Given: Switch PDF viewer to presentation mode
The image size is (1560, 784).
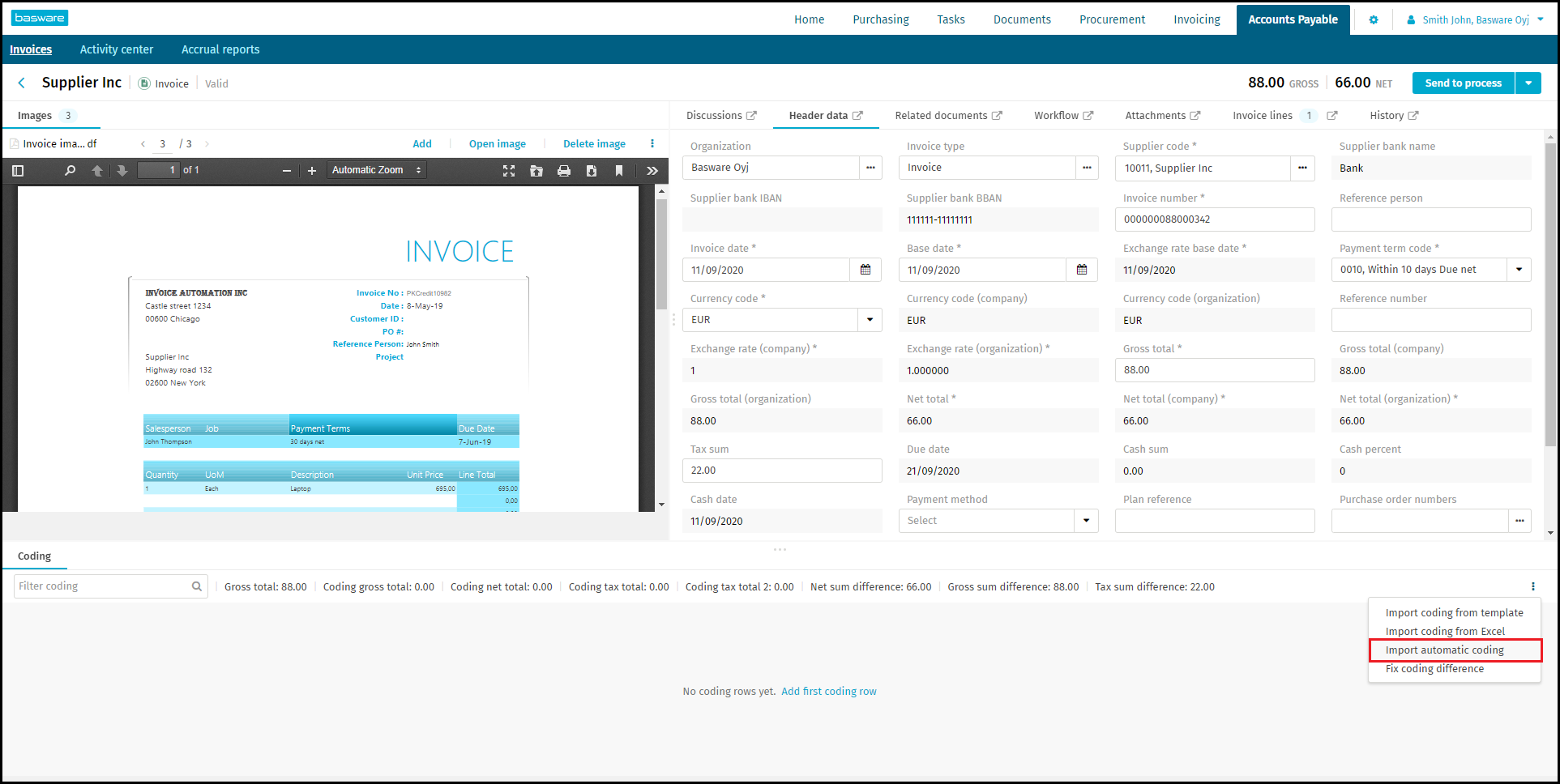Looking at the screenshot, I should (509, 170).
